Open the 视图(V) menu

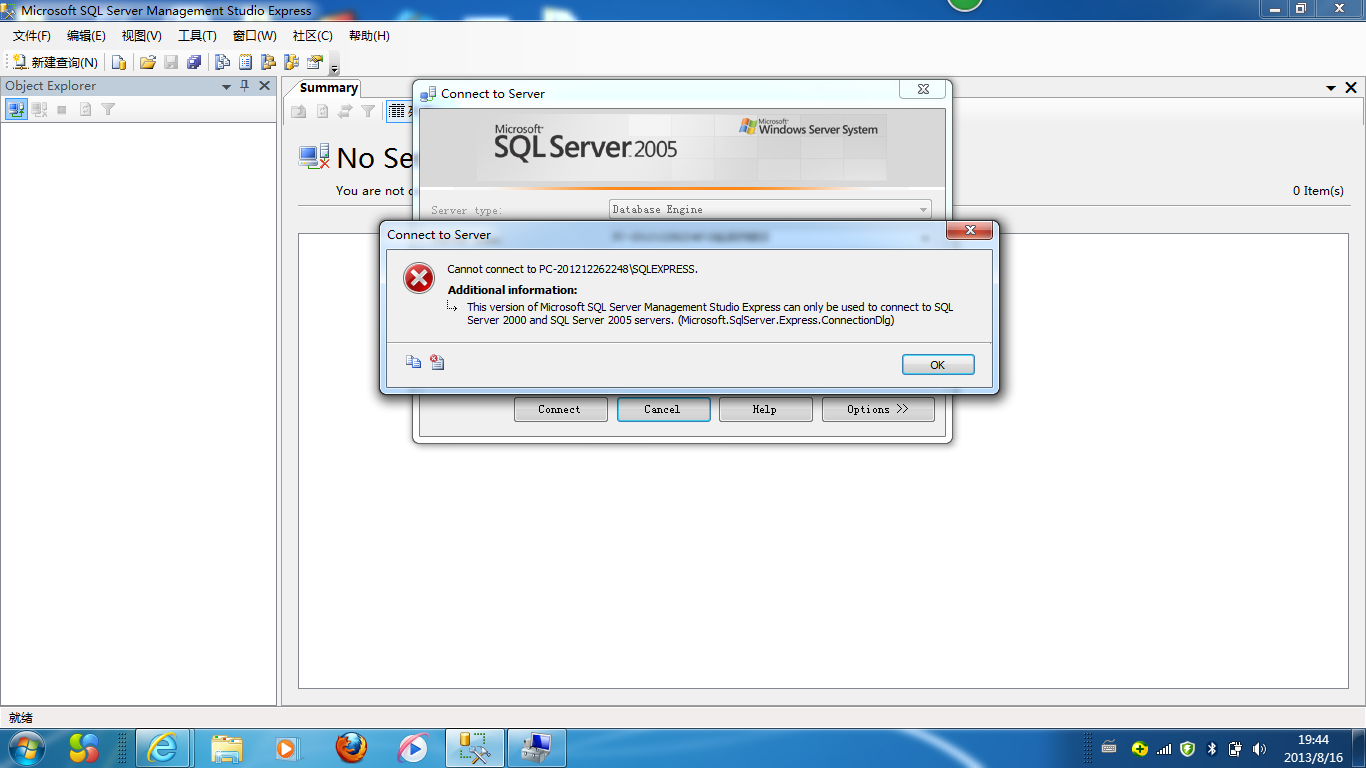click(x=141, y=36)
